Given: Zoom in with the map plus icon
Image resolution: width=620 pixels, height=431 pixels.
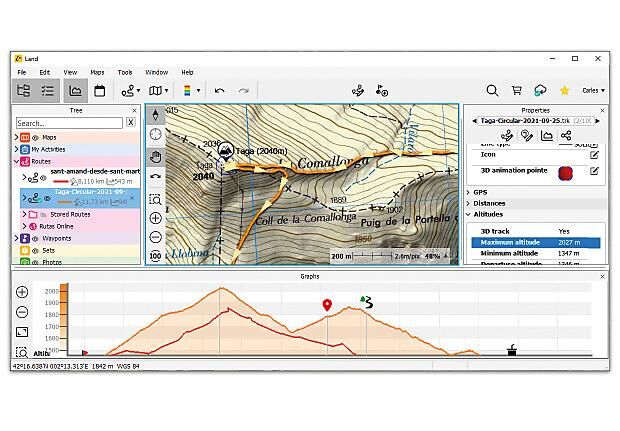Looking at the screenshot, I should 155,218.
